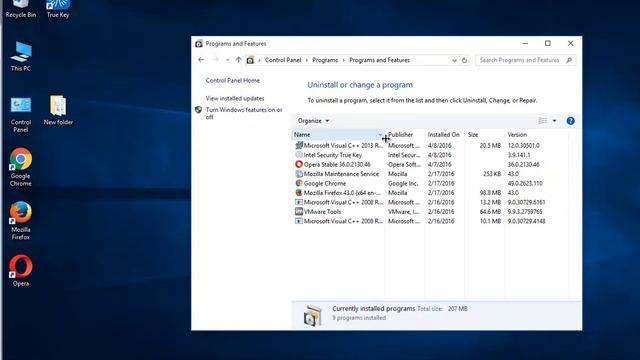Click the Mozilla Firefox 43.0 row icon

tap(299, 193)
